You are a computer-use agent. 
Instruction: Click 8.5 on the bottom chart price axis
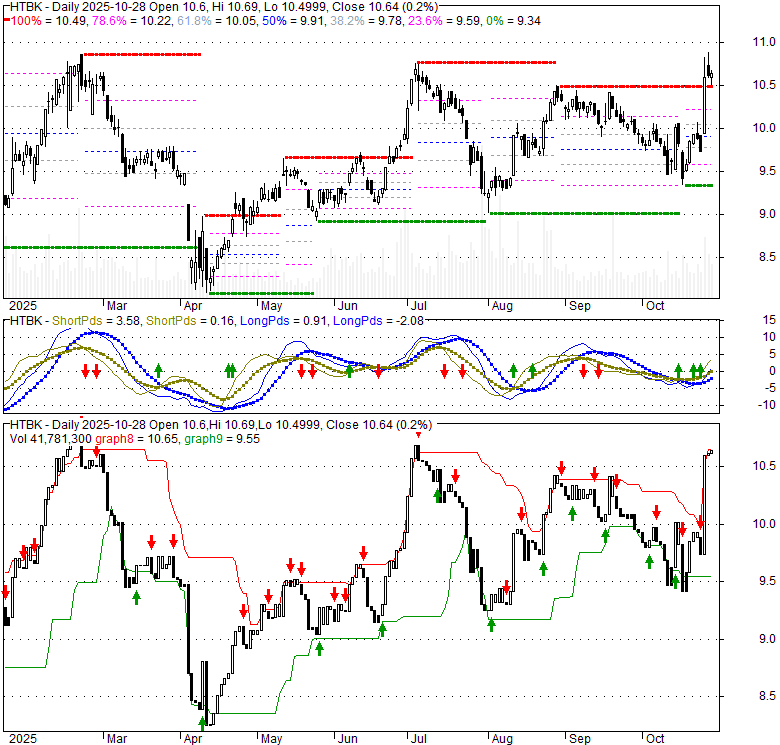[767, 696]
